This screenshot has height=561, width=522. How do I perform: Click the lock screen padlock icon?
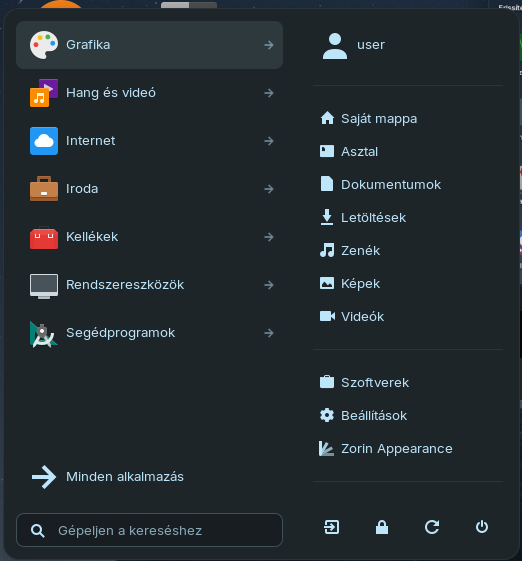382,527
